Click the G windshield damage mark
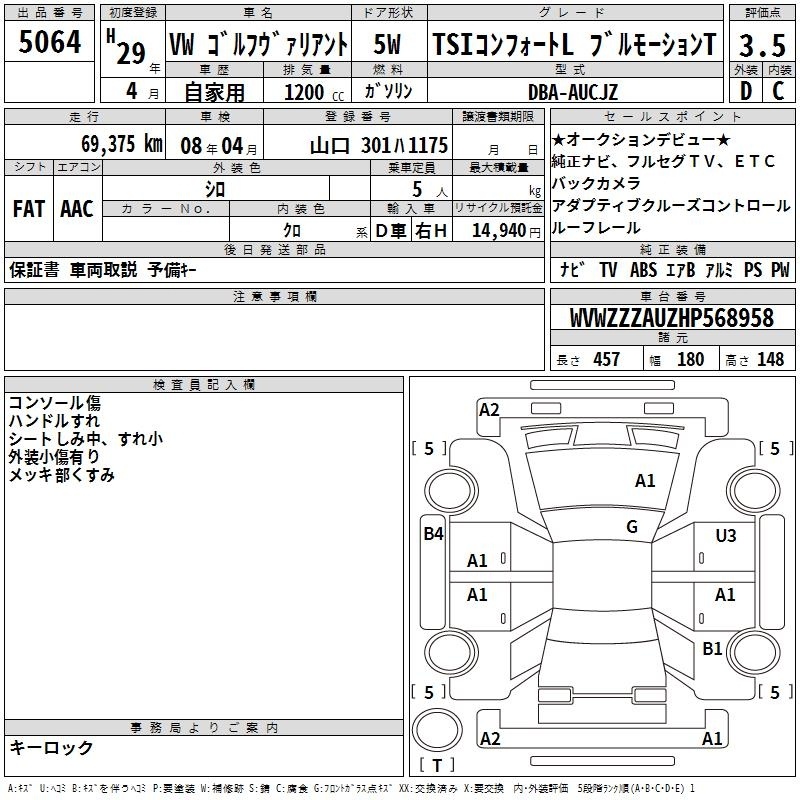This screenshot has width=800, height=800. [631, 527]
